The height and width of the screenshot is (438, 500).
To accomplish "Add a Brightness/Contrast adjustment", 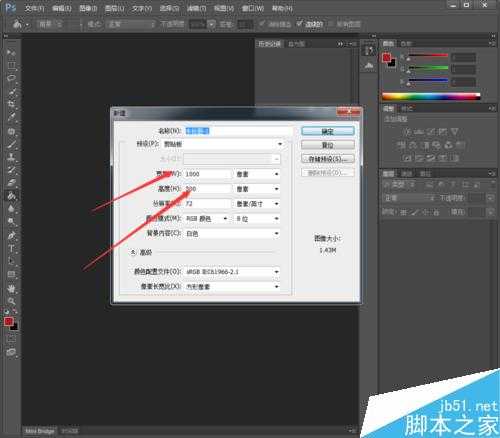I will coord(406,132).
